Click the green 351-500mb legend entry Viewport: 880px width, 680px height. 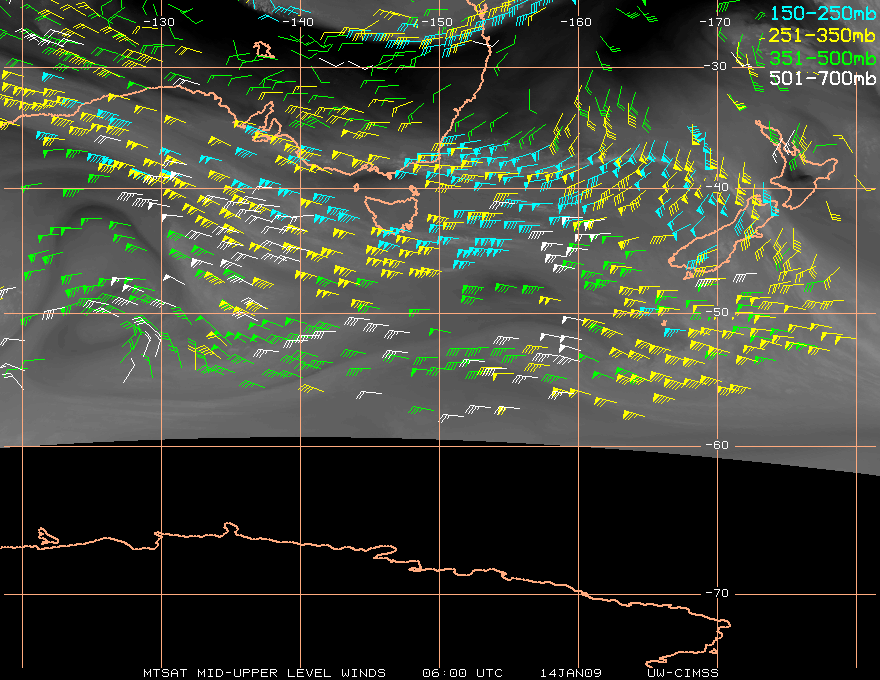(822, 58)
